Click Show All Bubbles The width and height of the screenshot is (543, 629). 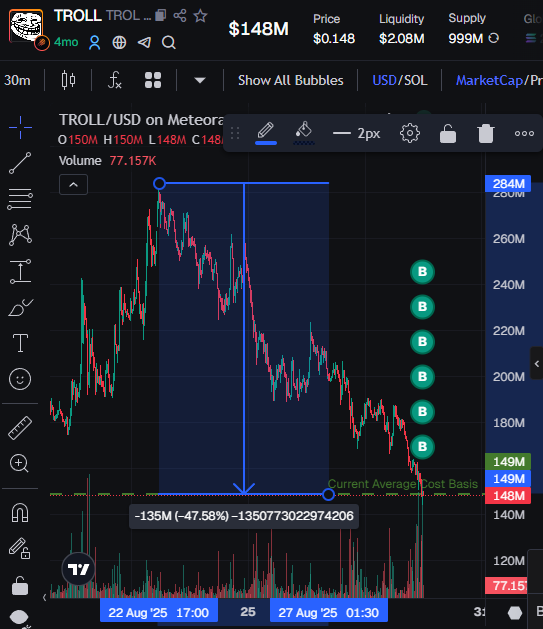pos(291,80)
